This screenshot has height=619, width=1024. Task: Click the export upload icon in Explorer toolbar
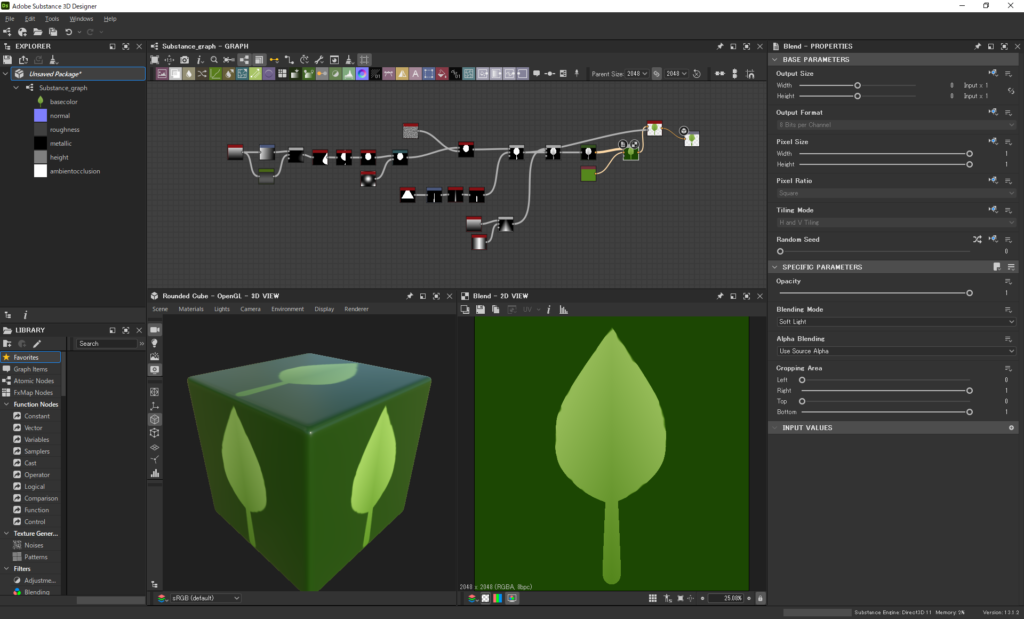(x=23, y=60)
